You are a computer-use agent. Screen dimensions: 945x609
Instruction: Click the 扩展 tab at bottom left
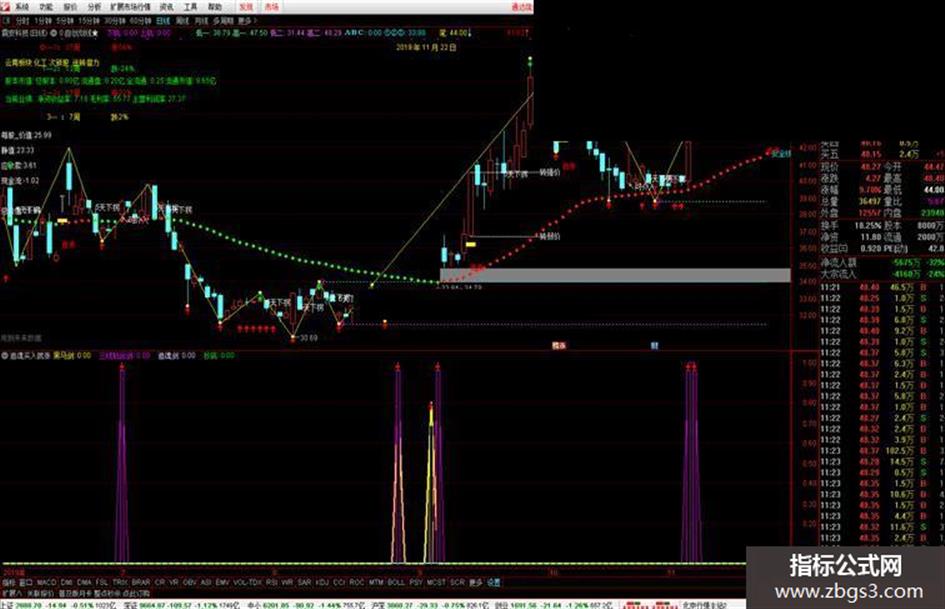click(x=11, y=593)
